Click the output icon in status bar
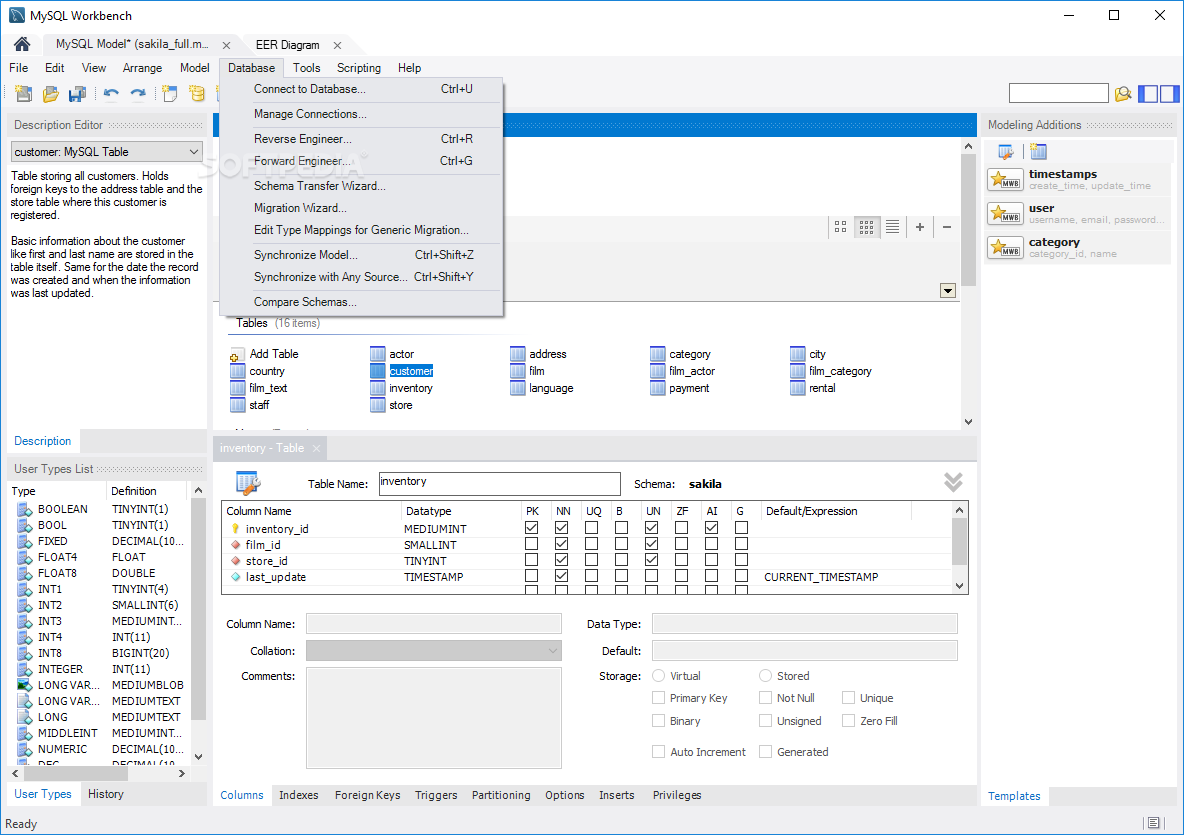 (1153, 823)
